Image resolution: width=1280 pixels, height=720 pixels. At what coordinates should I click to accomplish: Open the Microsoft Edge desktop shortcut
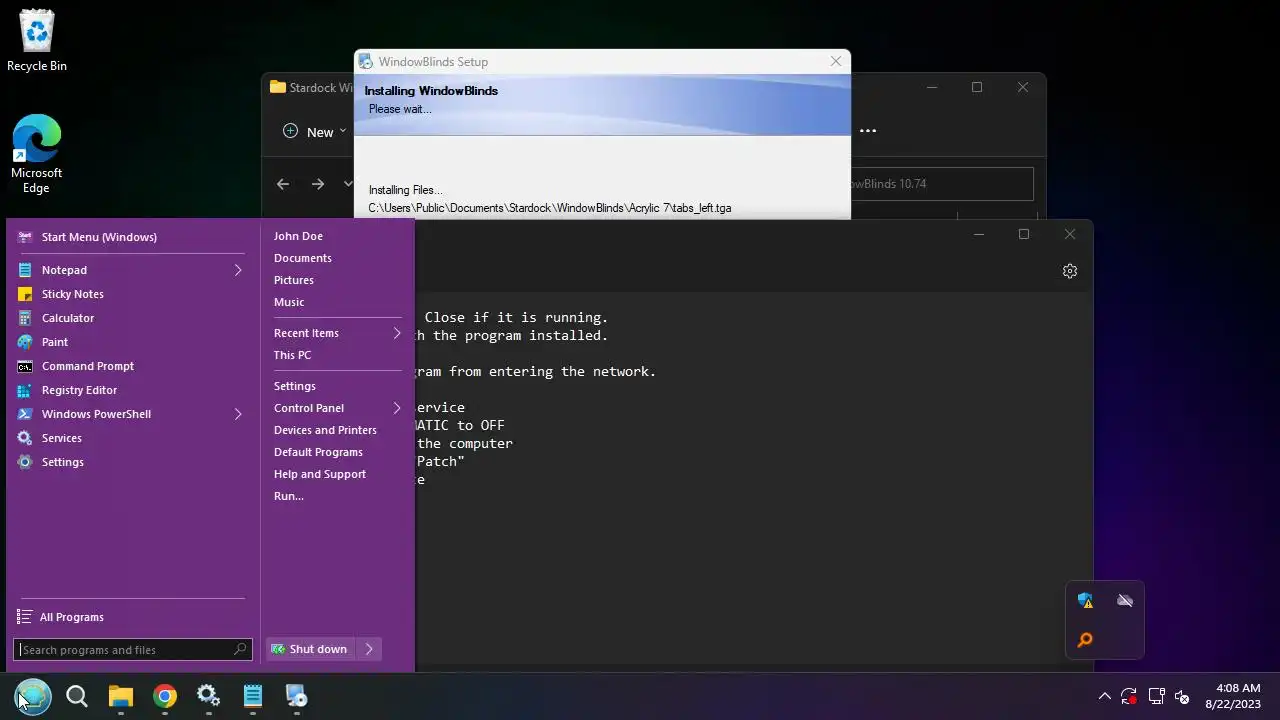click(37, 154)
